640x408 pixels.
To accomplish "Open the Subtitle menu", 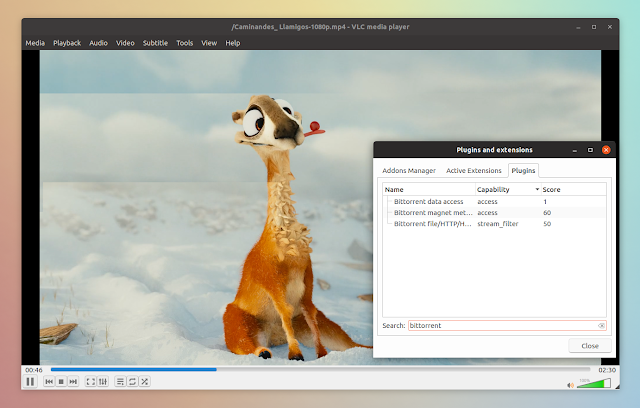I will [x=155, y=43].
